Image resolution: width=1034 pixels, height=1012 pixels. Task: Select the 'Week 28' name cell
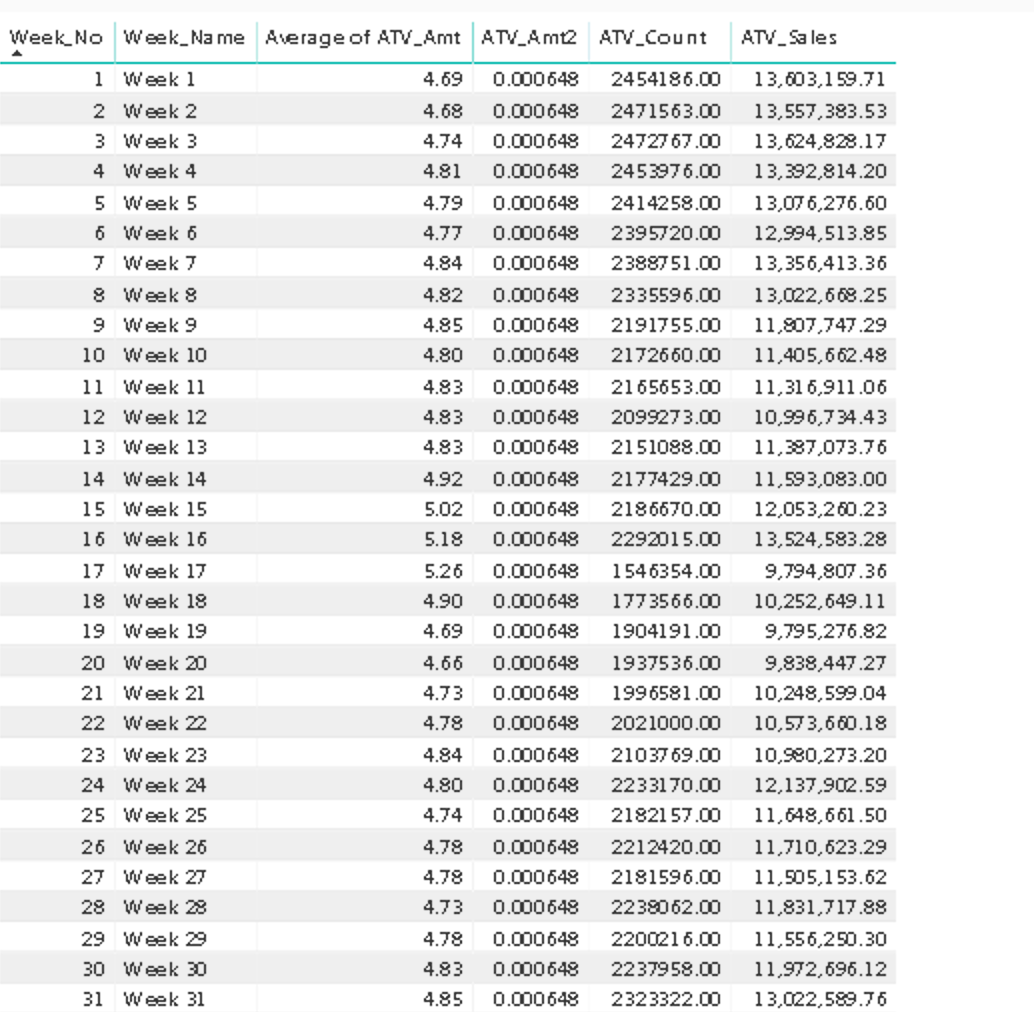[165, 907]
